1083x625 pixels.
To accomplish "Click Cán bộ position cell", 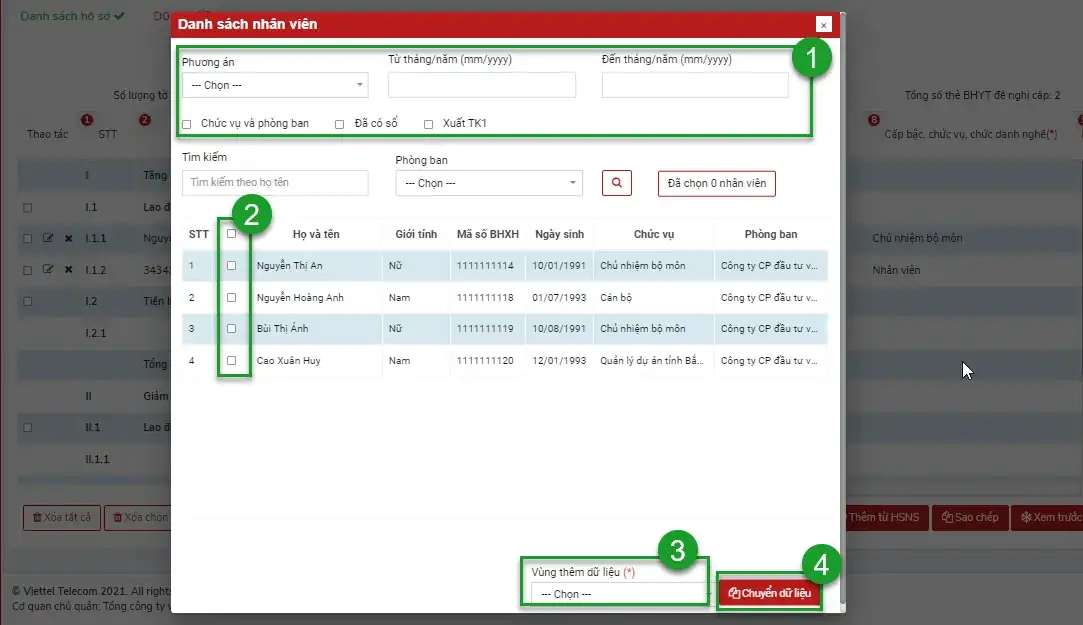I will click(x=616, y=298).
